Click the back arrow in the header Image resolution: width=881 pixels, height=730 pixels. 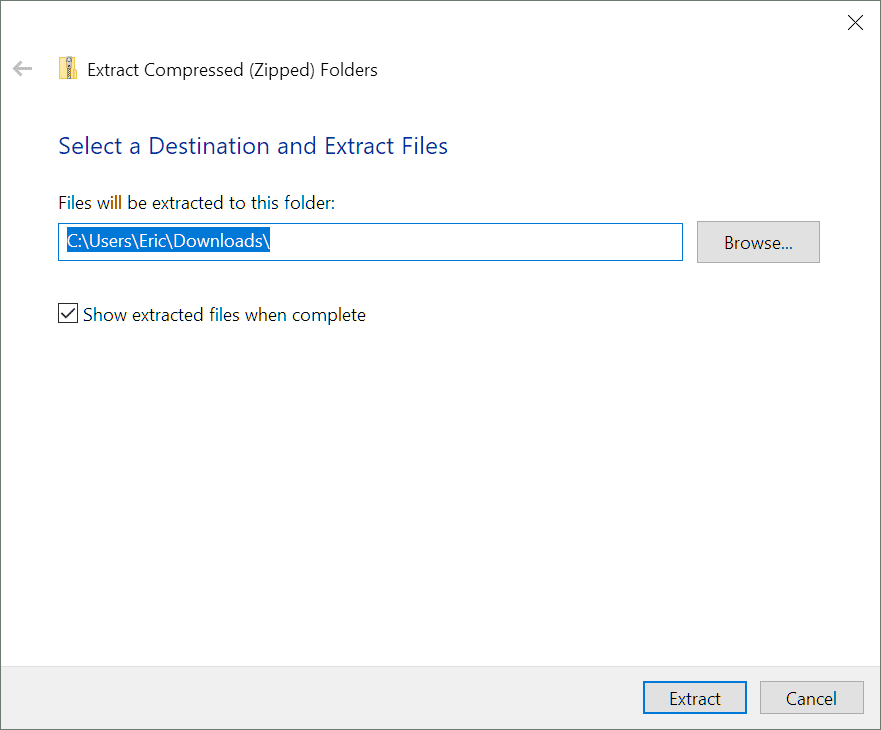coord(22,69)
